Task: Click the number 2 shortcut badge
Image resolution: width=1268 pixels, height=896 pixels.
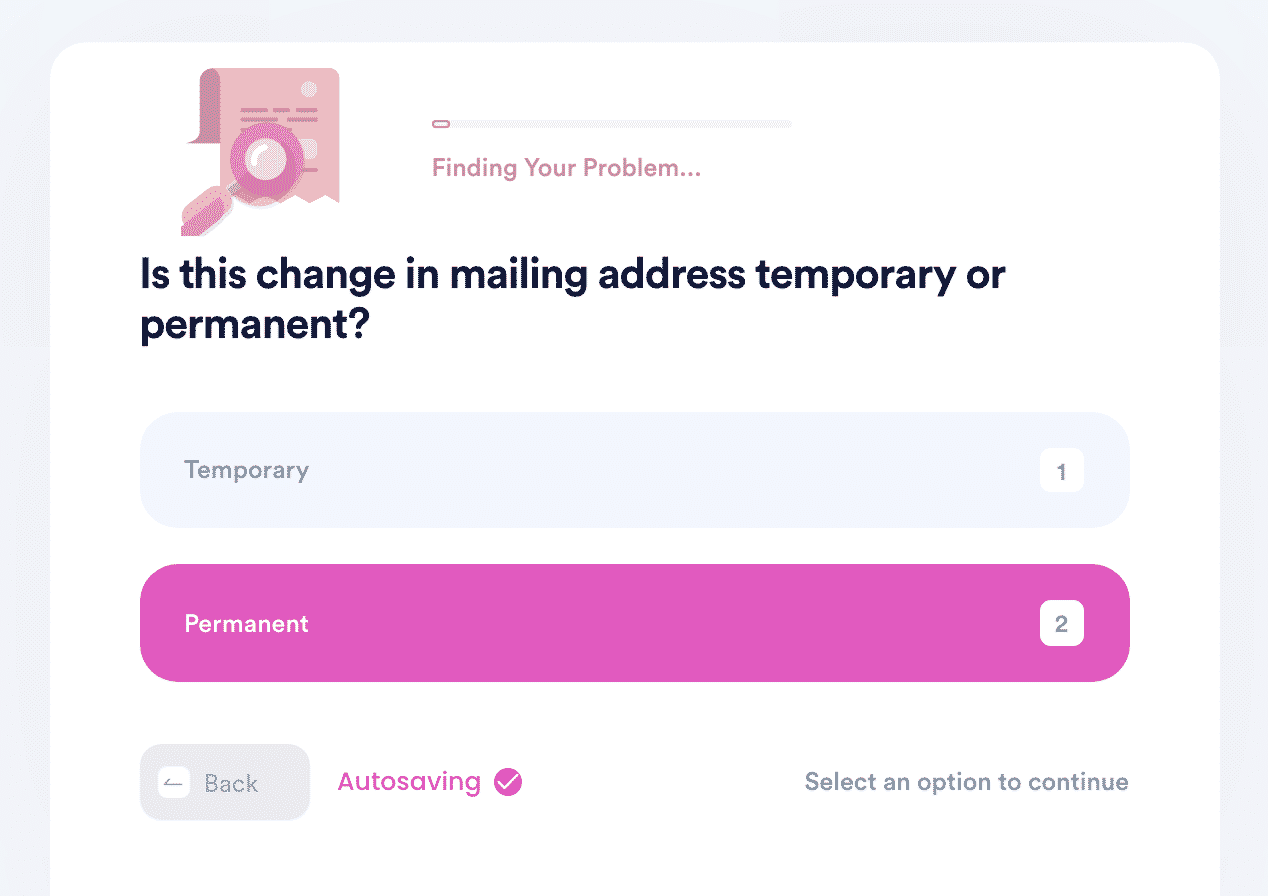Action: [1061, 624]
